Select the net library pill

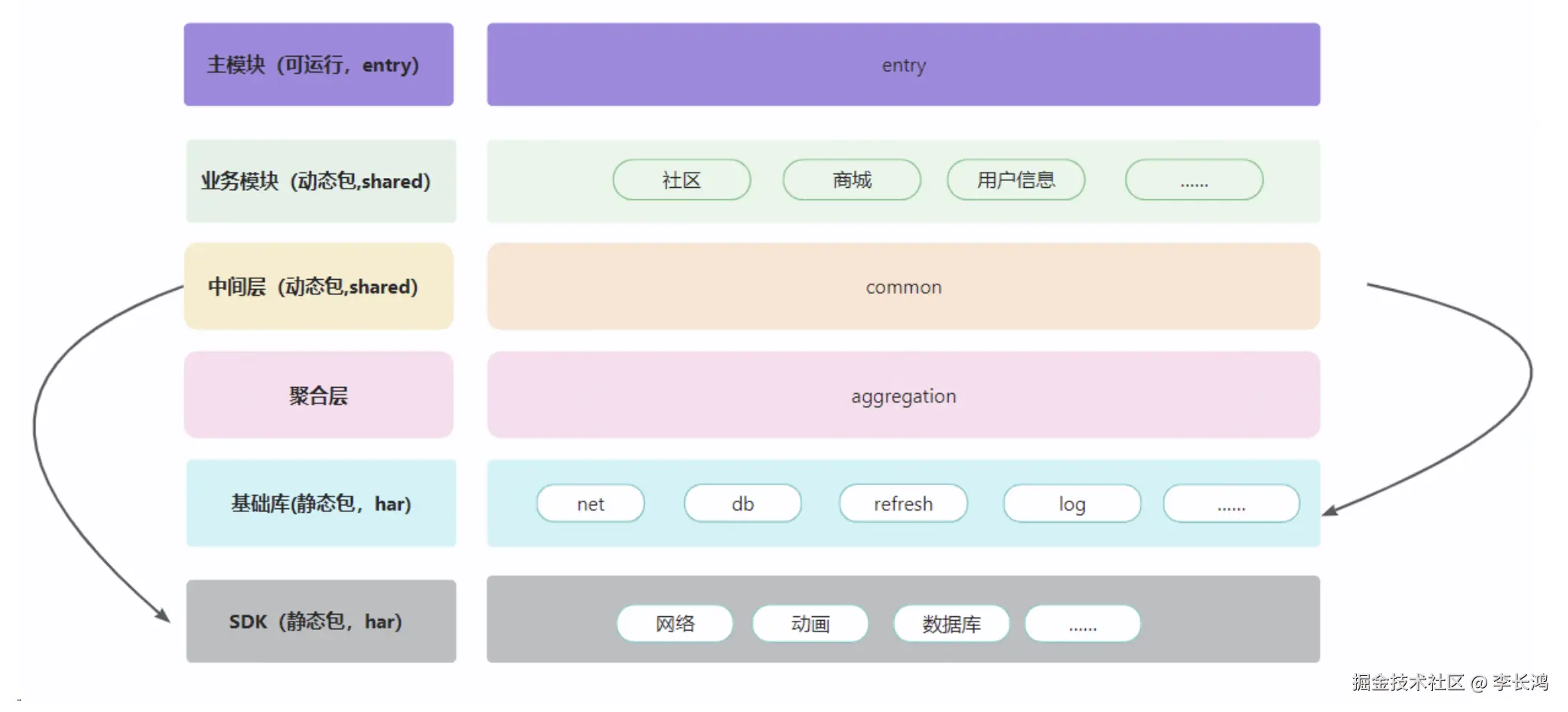tap(590, 504)
